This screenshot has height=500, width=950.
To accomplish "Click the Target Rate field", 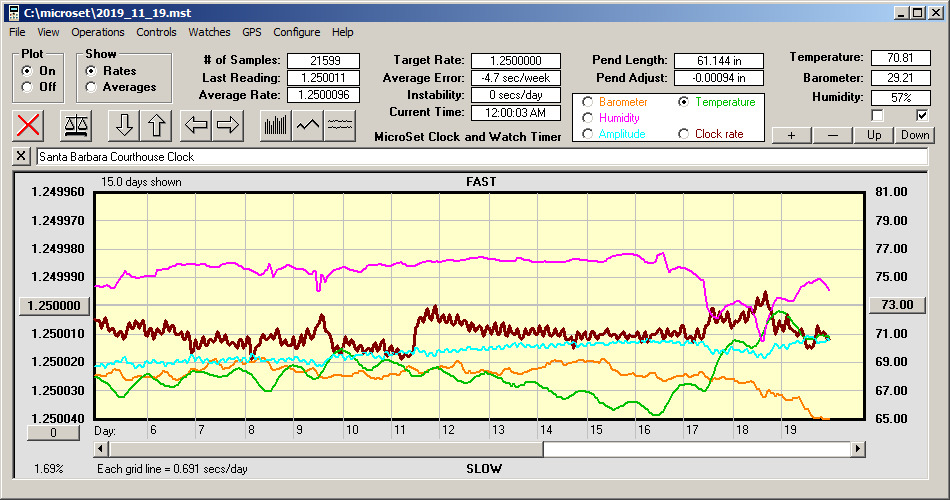I will pyautogui.click(x=516, y=61).
